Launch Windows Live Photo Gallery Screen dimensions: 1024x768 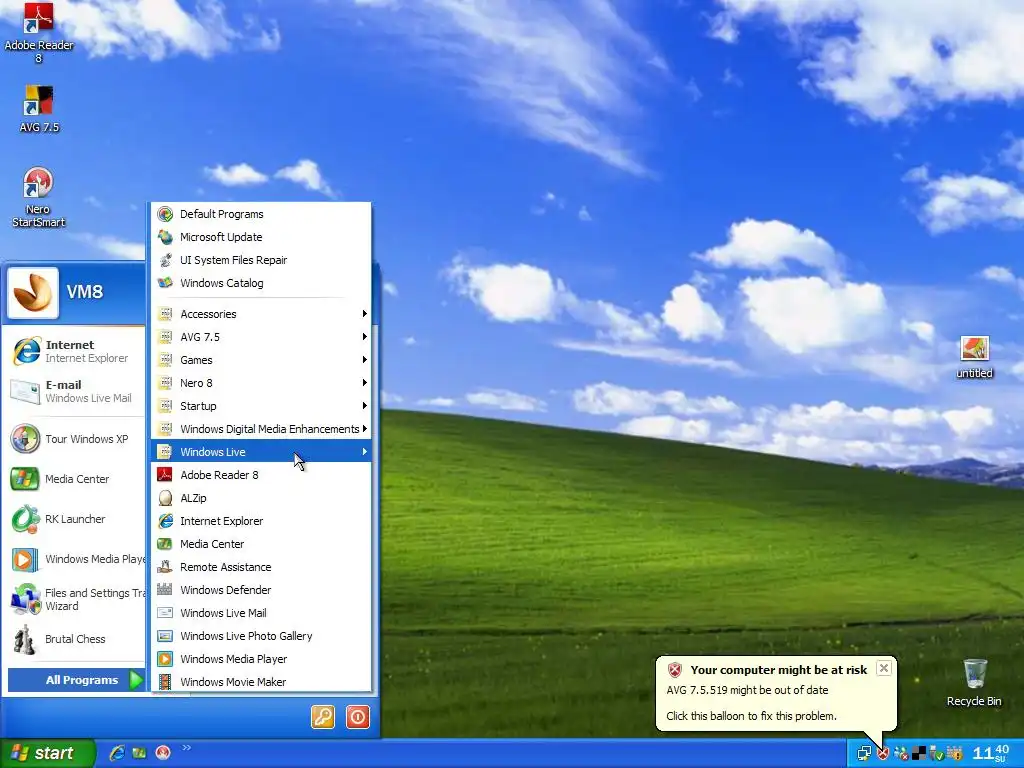tap(261, 636)
